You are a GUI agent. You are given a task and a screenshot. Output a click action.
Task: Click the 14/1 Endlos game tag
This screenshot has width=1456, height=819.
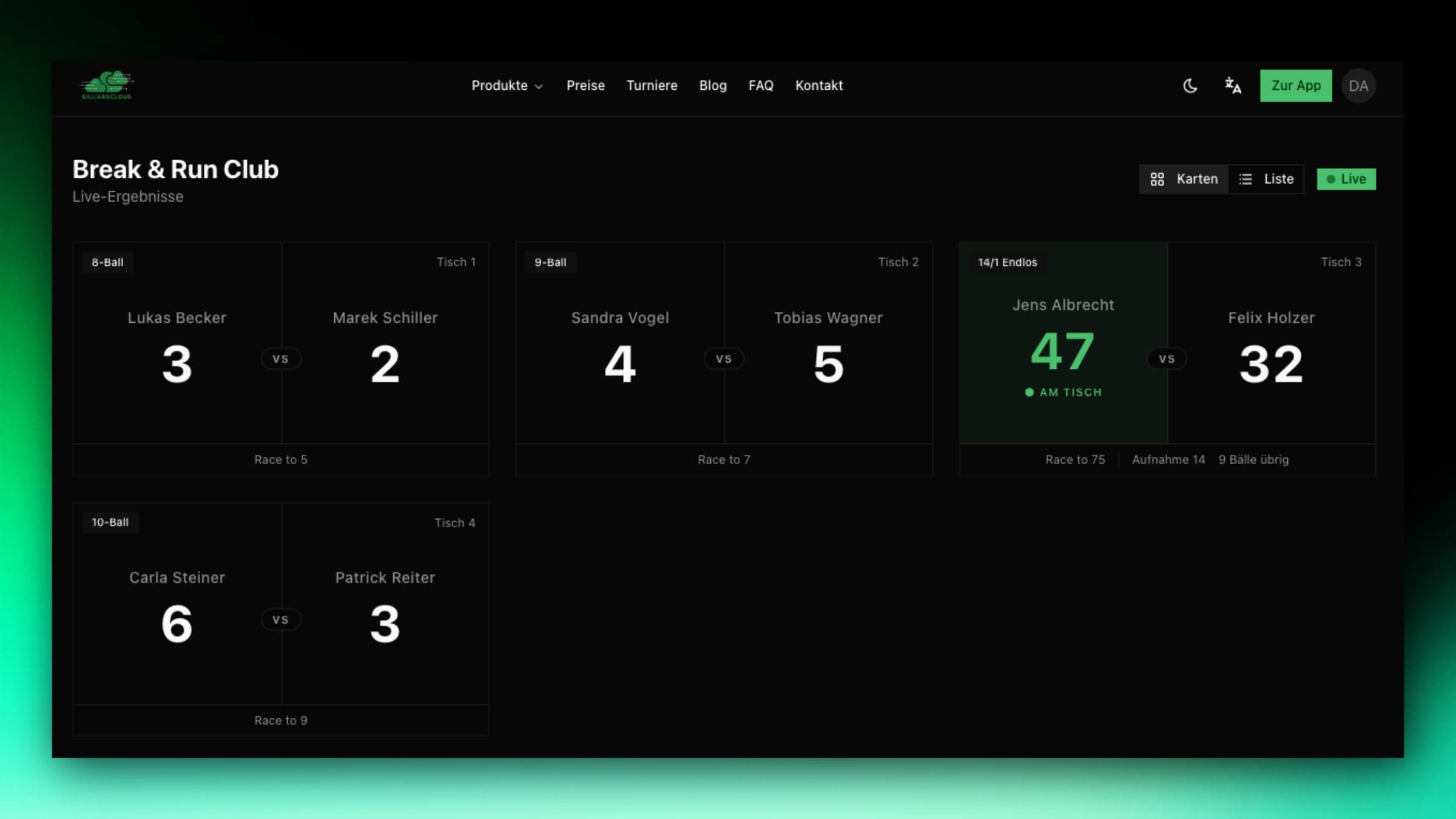(x=1008, y=262)
